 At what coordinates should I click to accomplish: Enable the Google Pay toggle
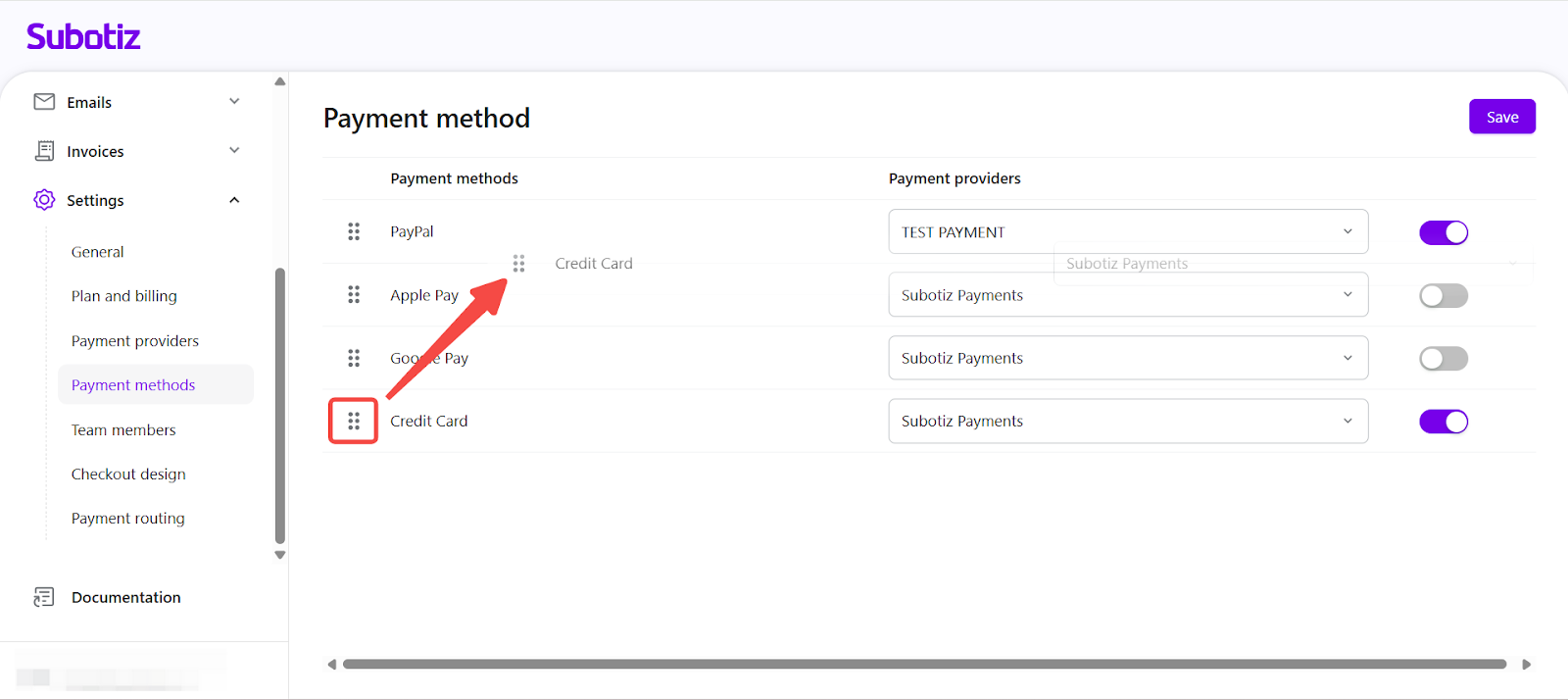pos(1443,359)
